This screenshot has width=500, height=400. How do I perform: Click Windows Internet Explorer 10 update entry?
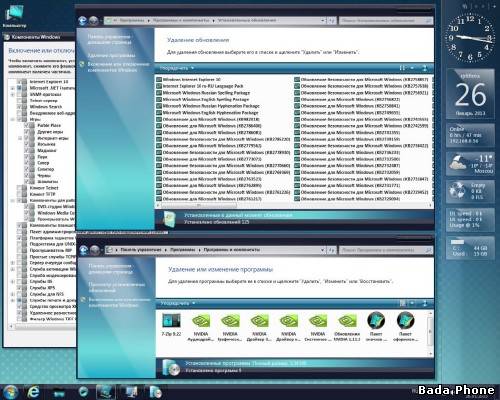191,80
